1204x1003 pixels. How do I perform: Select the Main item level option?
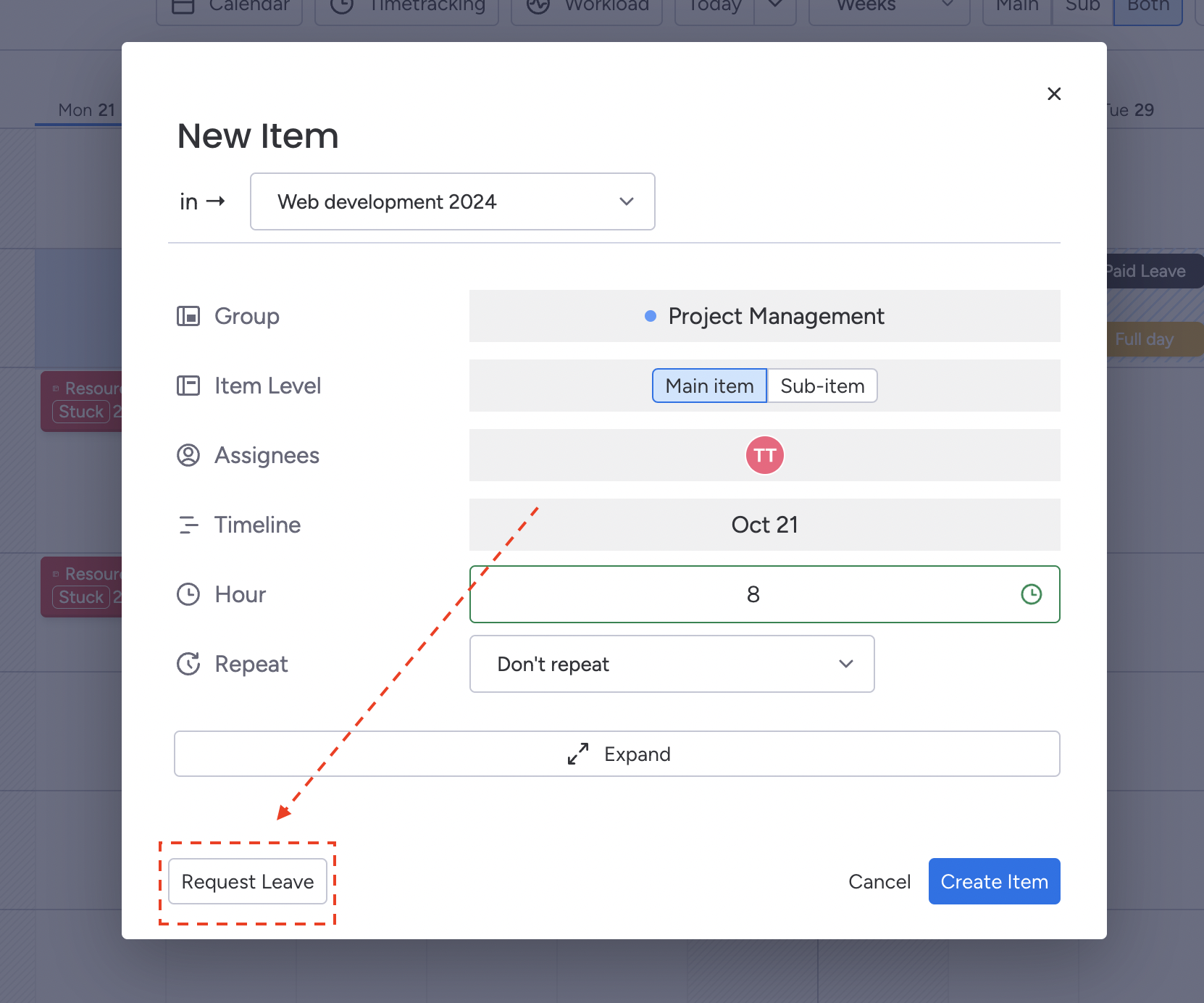click(709, 386)
